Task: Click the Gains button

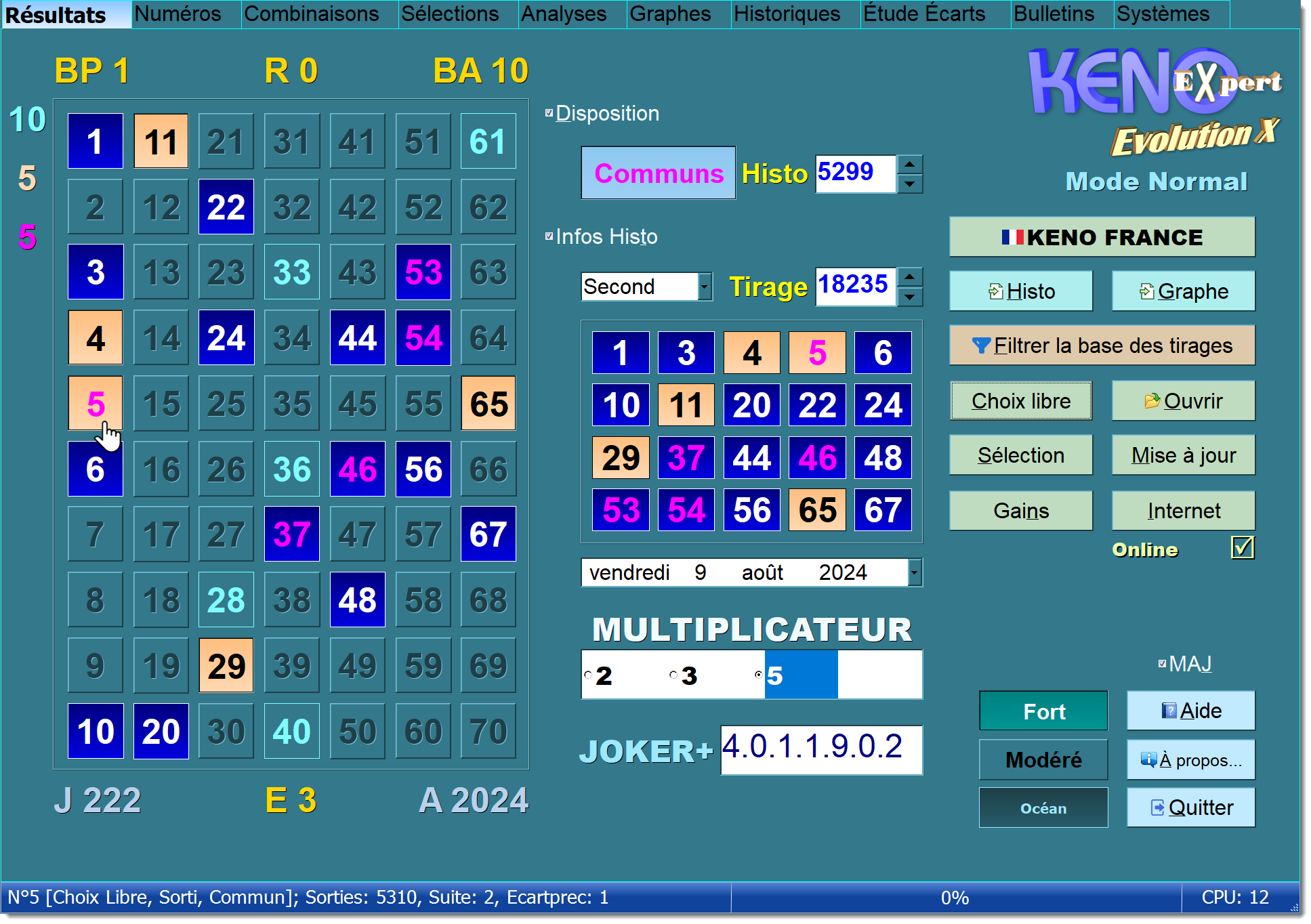Action: coord(1020,511)
